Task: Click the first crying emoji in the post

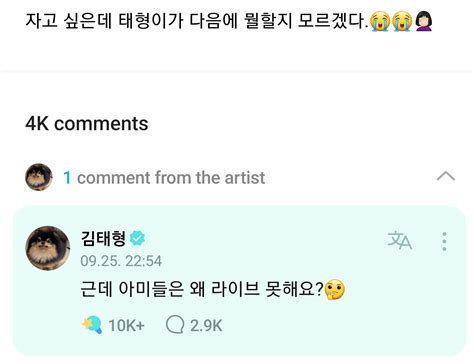Action: click(x=380, y=21)
